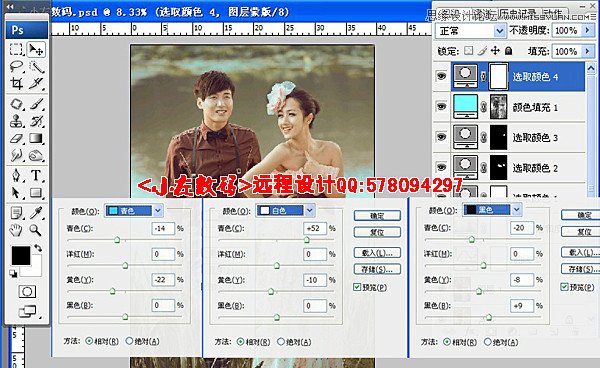Open the 白色 colors dropdown
This screenshot has height=368, width=600.
[x=310, y=210]
